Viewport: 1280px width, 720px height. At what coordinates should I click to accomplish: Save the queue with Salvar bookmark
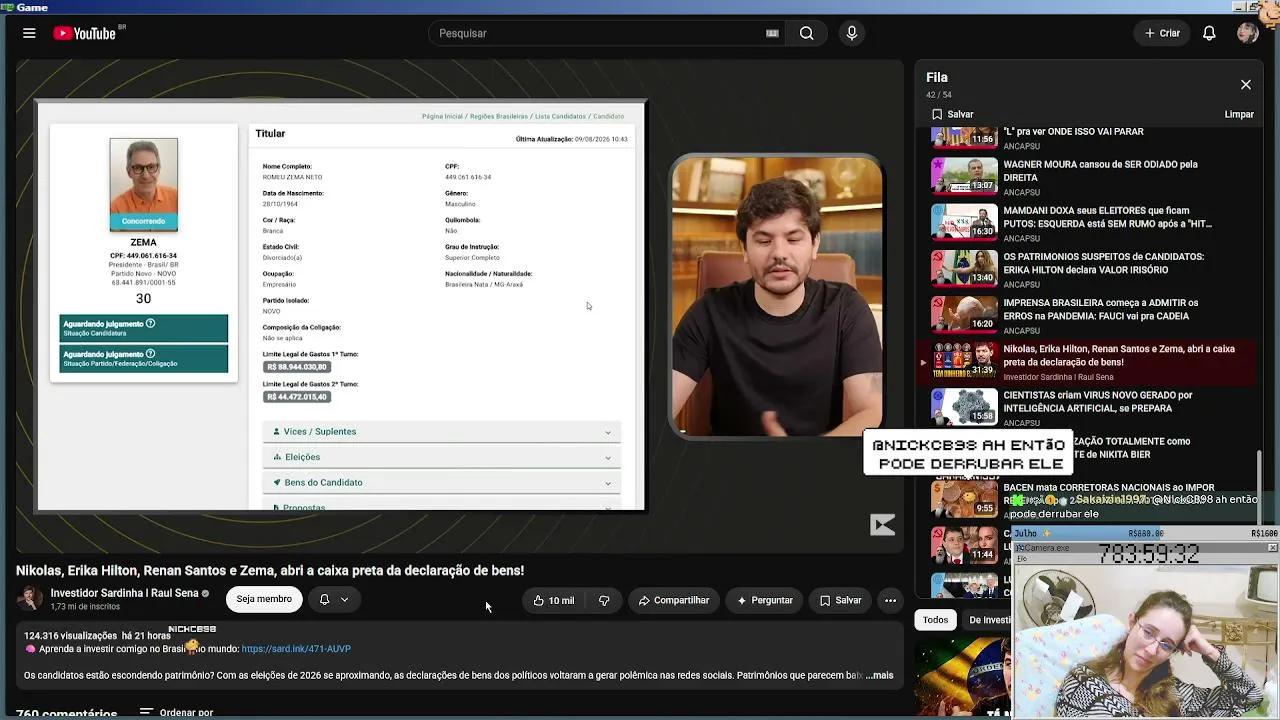(953, 114)
